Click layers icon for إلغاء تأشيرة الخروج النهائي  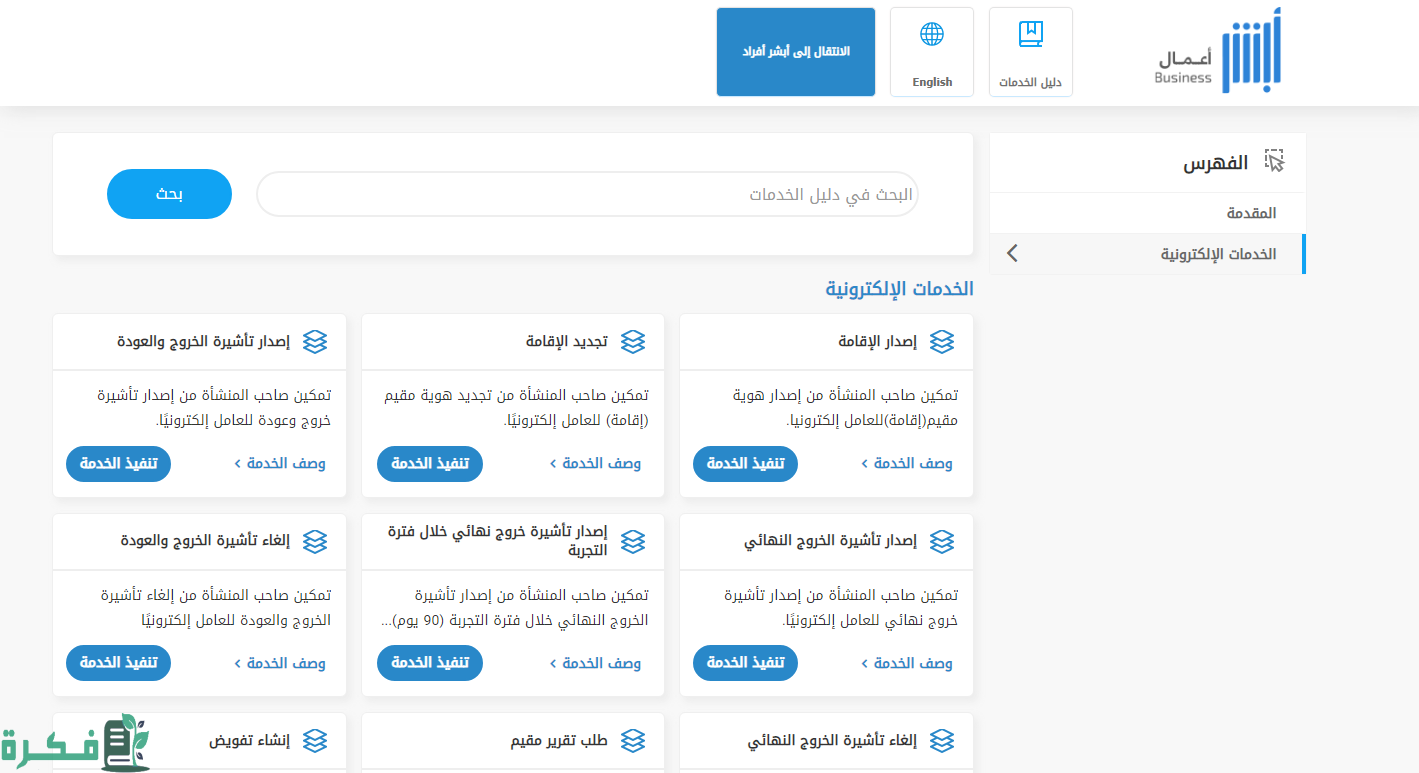click(x=942, y=741)
